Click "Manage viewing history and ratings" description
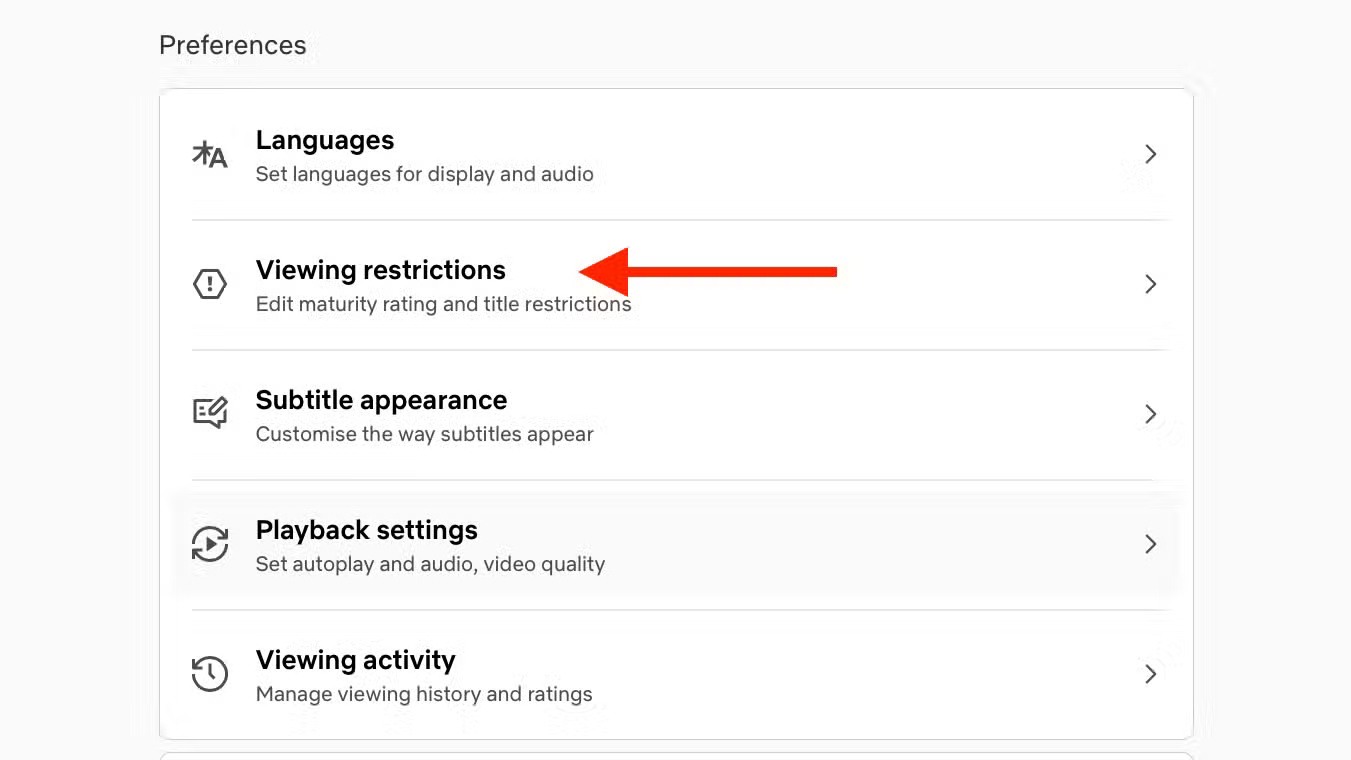Viewport: 1351px width, 760px height. [424, 694]
